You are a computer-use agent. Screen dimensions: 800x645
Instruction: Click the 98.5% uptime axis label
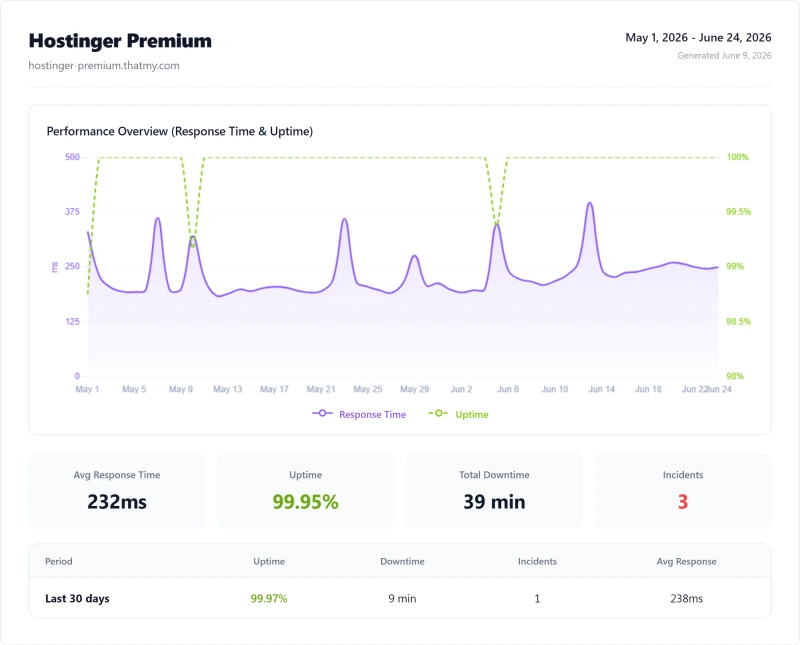(x=738, y=321)
